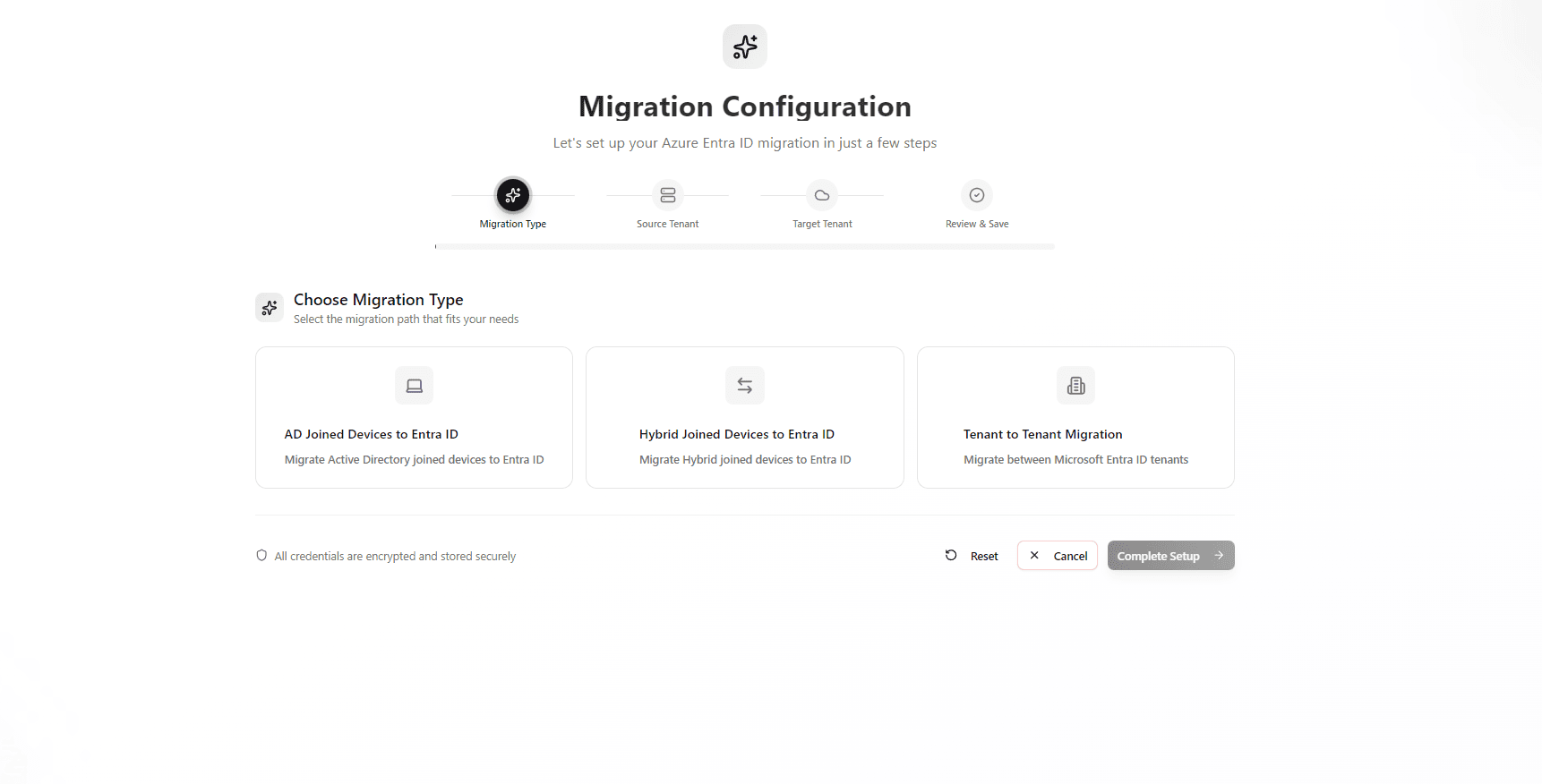
Task: Open the Target Tenant cloud step icon
Action: [x=822, y=195]
